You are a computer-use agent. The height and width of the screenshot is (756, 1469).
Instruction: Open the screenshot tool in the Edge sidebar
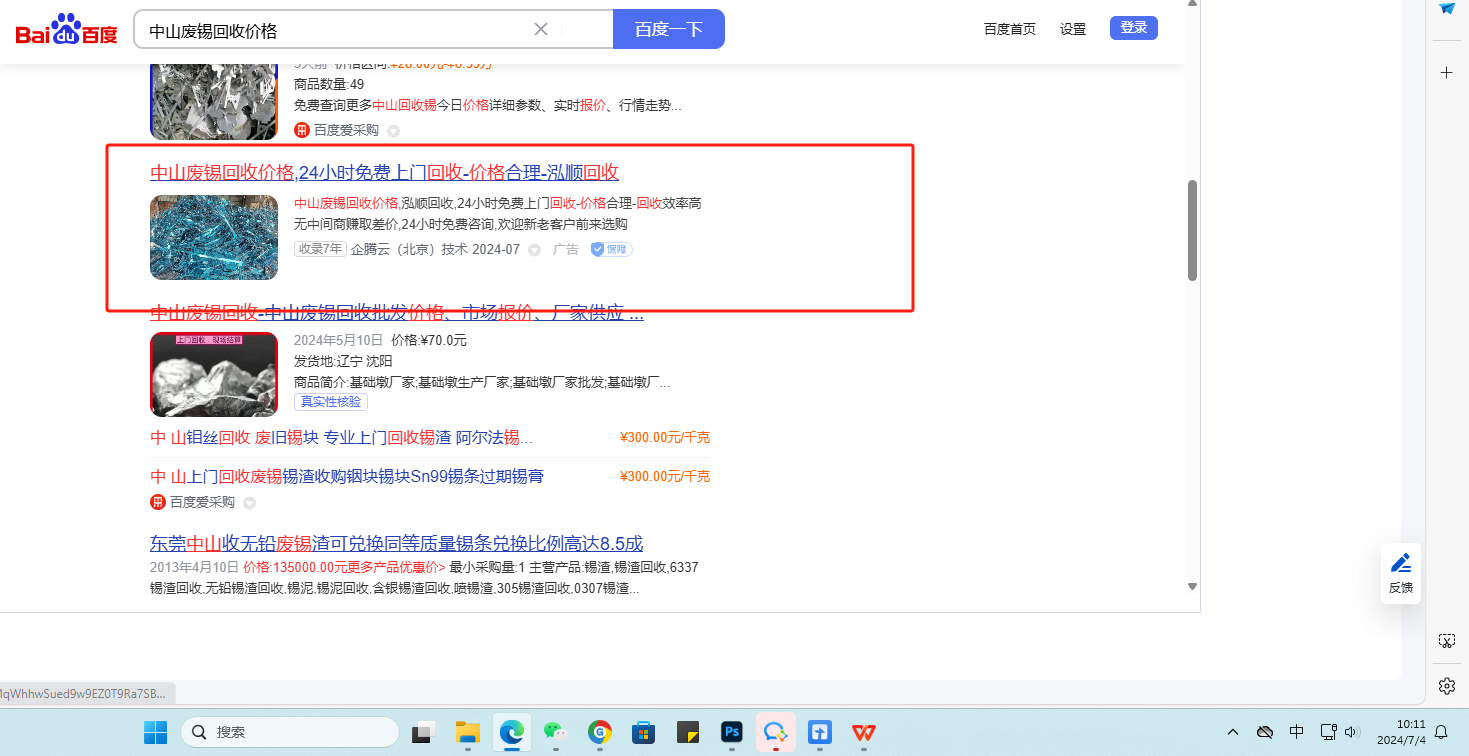(1446, 641)
